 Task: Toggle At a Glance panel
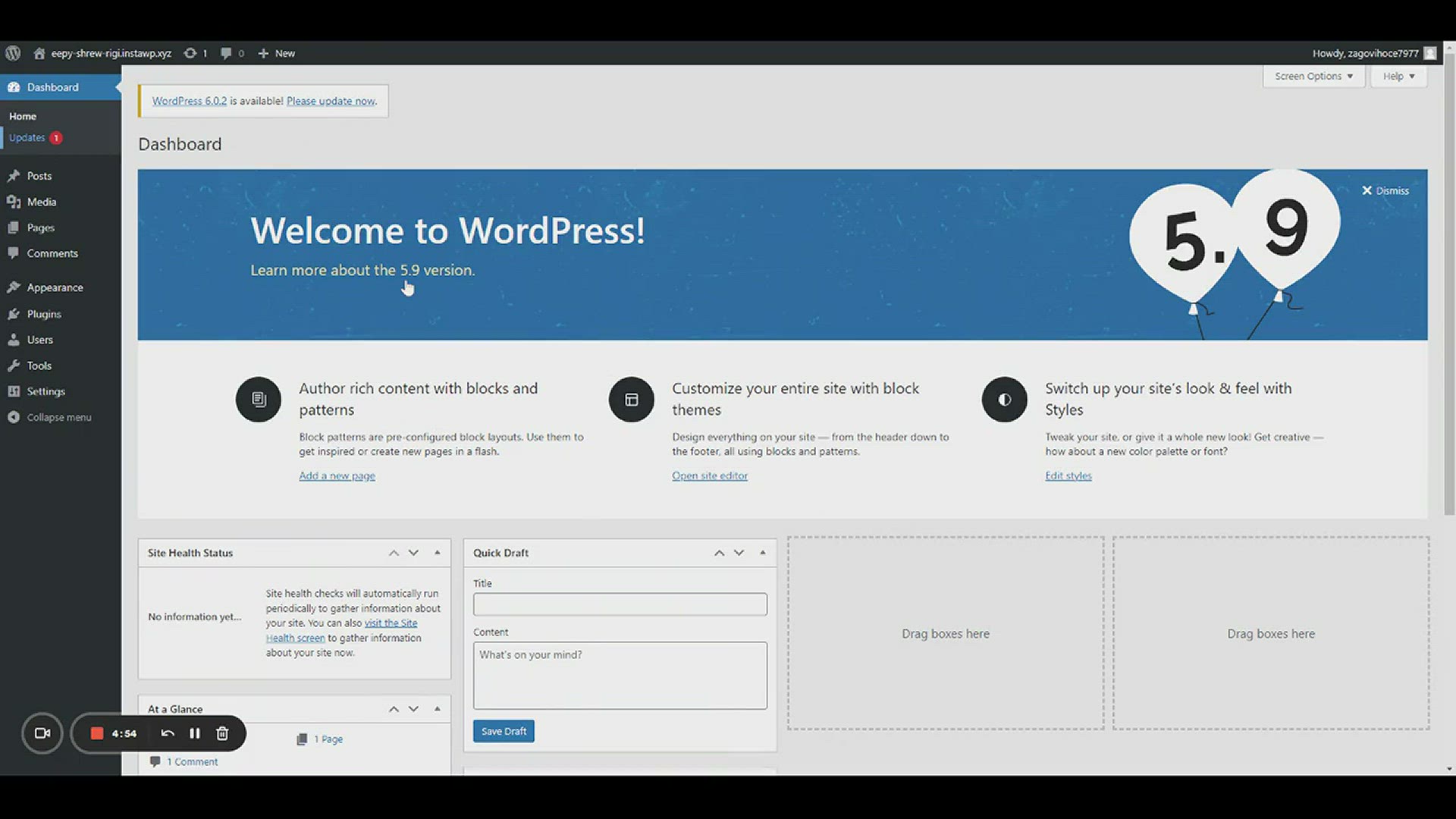[438, 709]
